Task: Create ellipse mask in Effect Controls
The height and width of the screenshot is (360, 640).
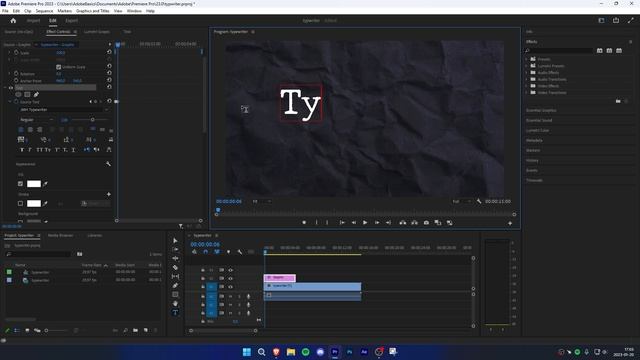Action: coord(18,94)
